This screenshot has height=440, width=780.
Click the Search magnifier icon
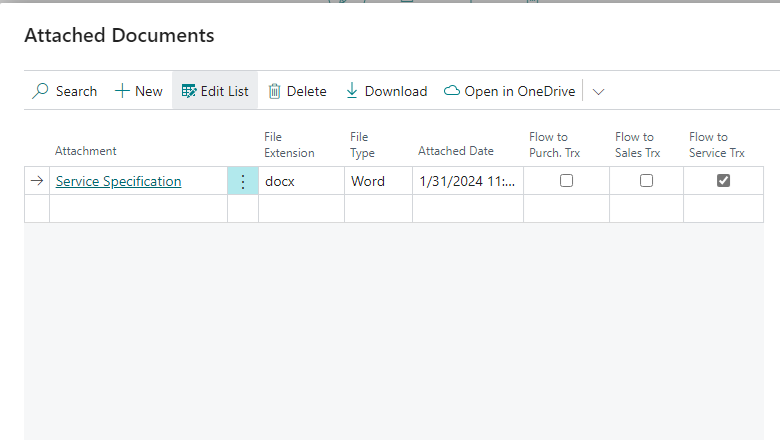click(x=40, y=91)
